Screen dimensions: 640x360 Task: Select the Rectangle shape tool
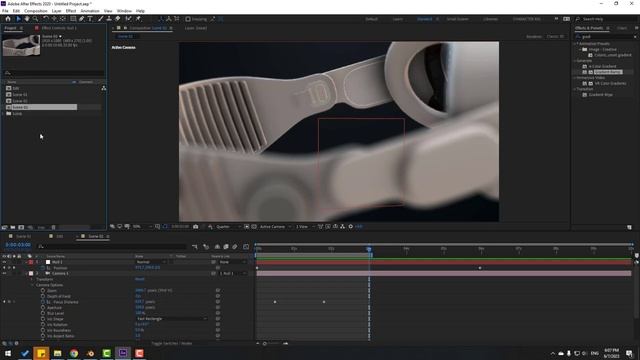tap(73, 19)
